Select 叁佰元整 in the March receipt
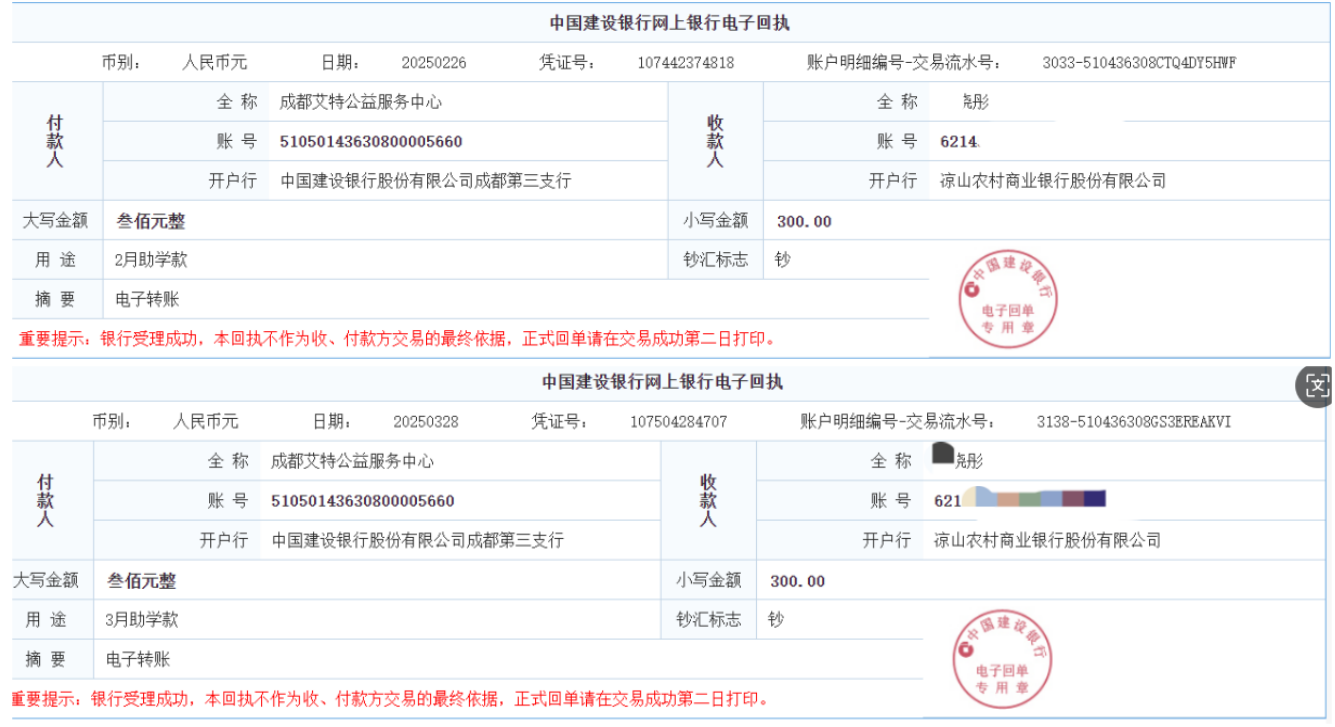Image resolution: width=1335 pixels, height=727 pixels. point(142,581)
